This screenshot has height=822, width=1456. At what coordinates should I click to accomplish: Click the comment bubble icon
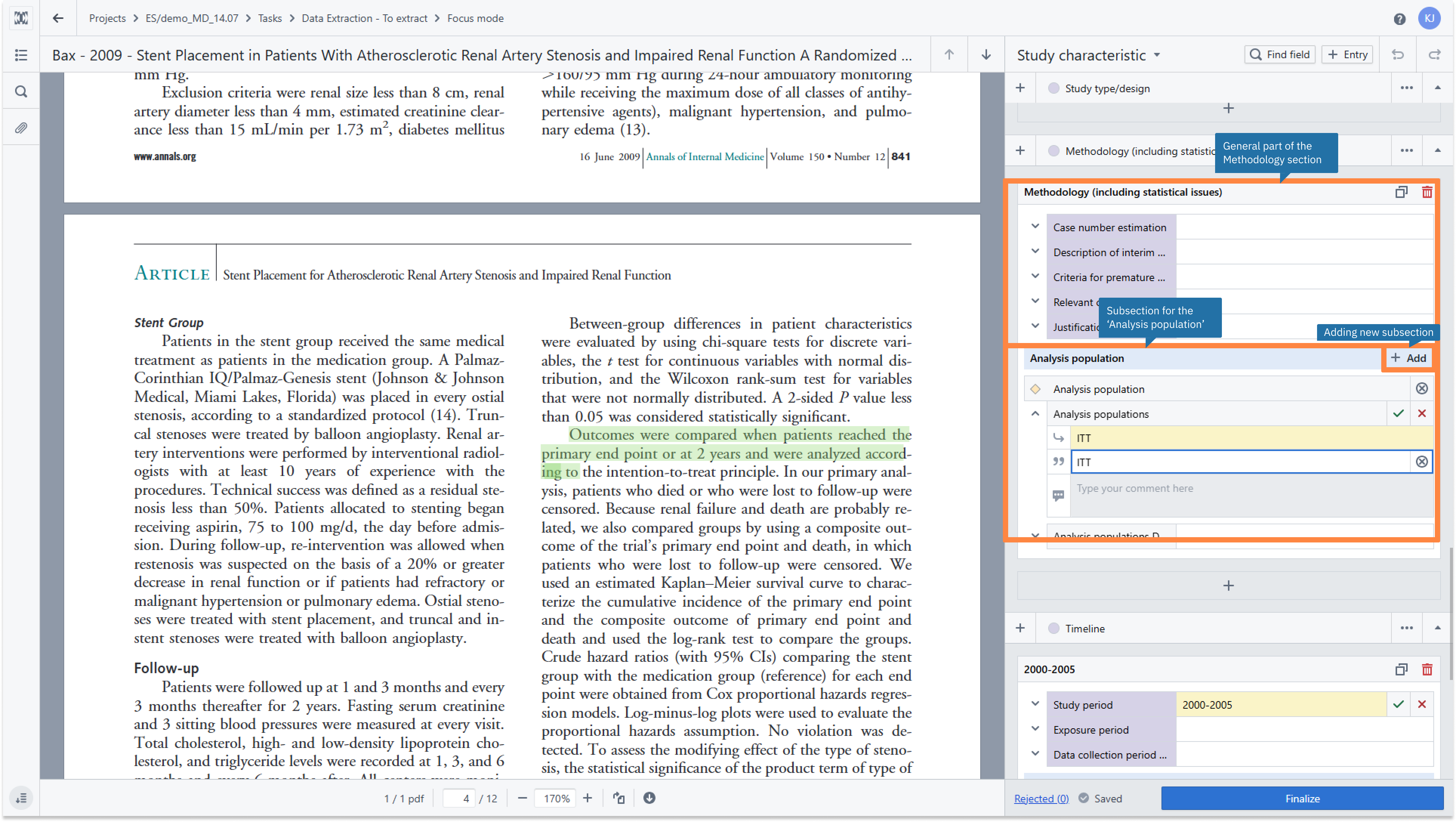[x=1058, y=496]
